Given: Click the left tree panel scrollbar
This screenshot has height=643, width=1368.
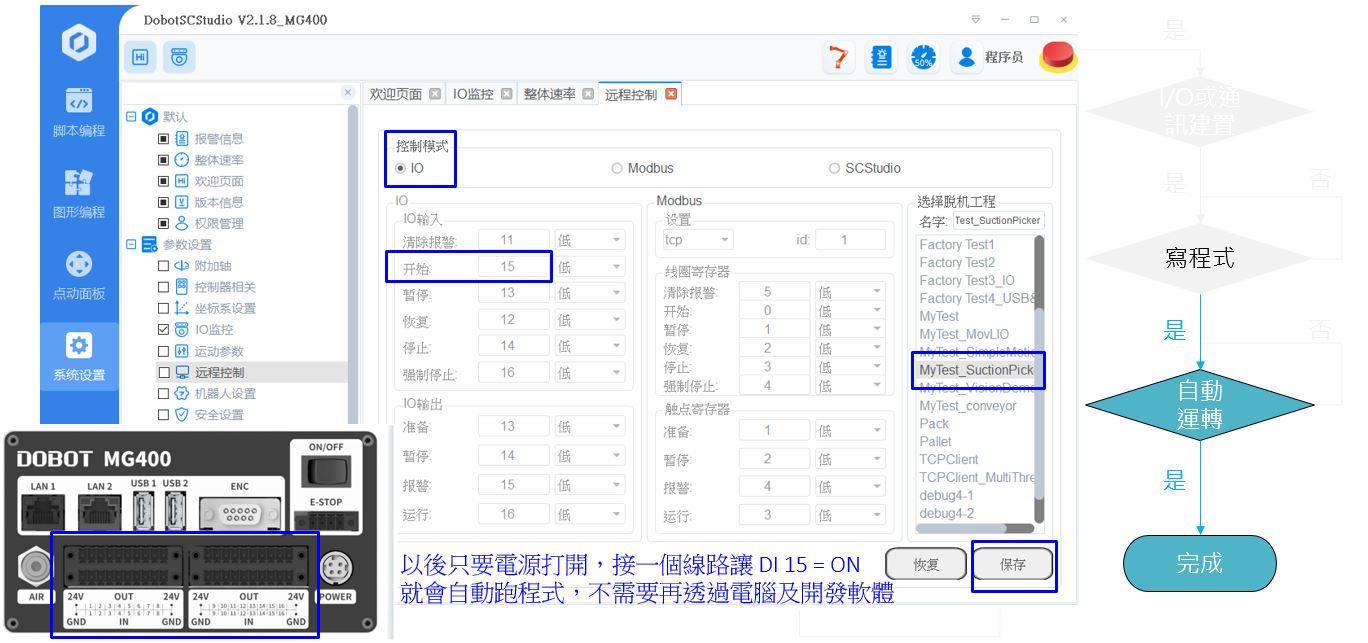Looking at the screenshot, I should click(352, 265).
